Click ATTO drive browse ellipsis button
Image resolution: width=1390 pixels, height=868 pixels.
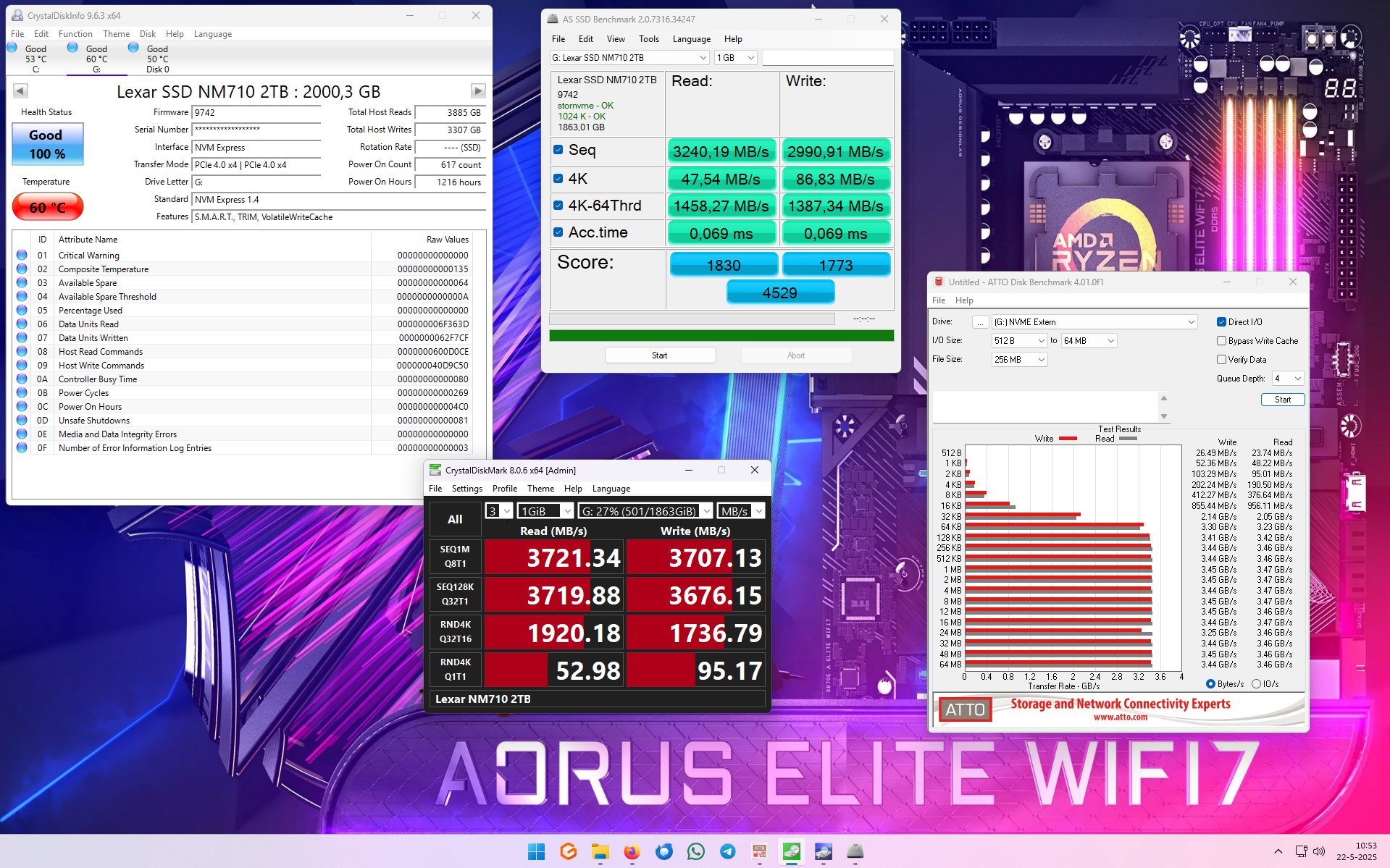coord(979,322)
